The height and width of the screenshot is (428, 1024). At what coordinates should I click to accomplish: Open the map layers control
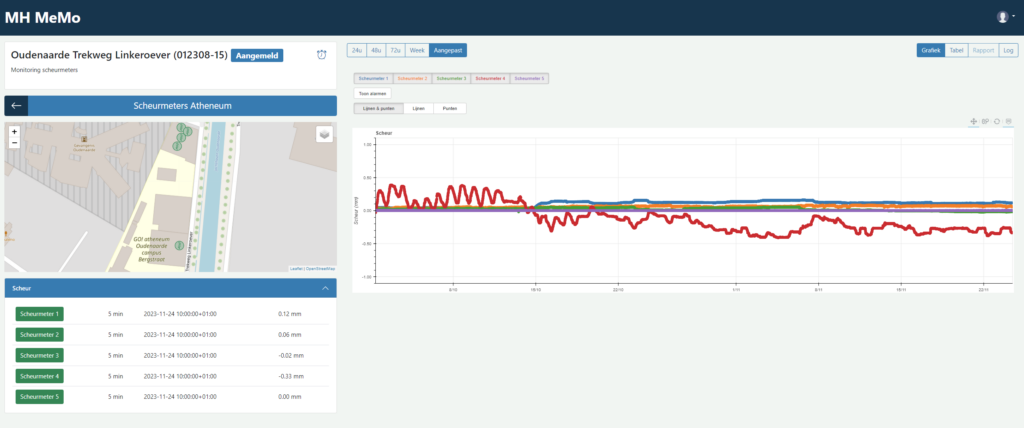pos(325,134)
